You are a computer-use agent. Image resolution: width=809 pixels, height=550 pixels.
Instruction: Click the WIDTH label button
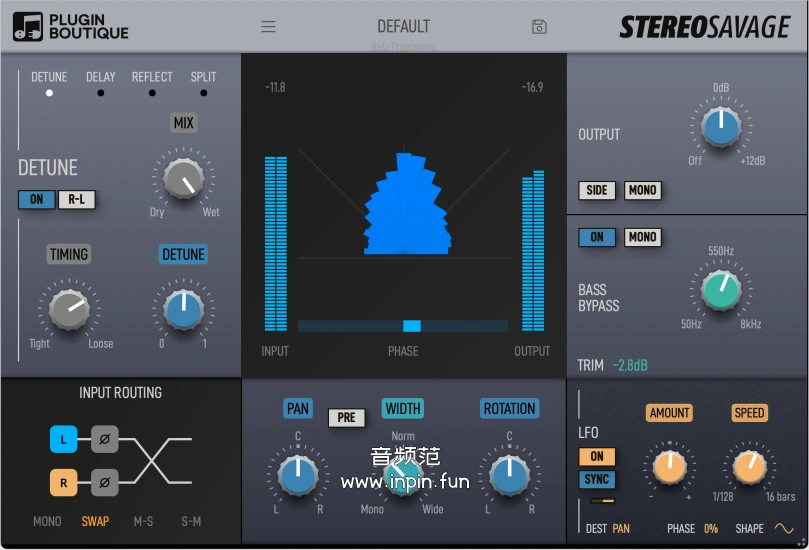tap(402, 408)
